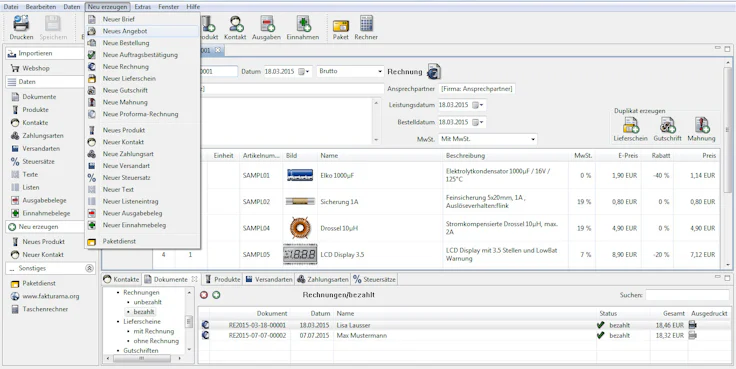Open the Rechner calculator toolbar icon
The height and width of the screenshot is (369, 736).
point(366,23)
